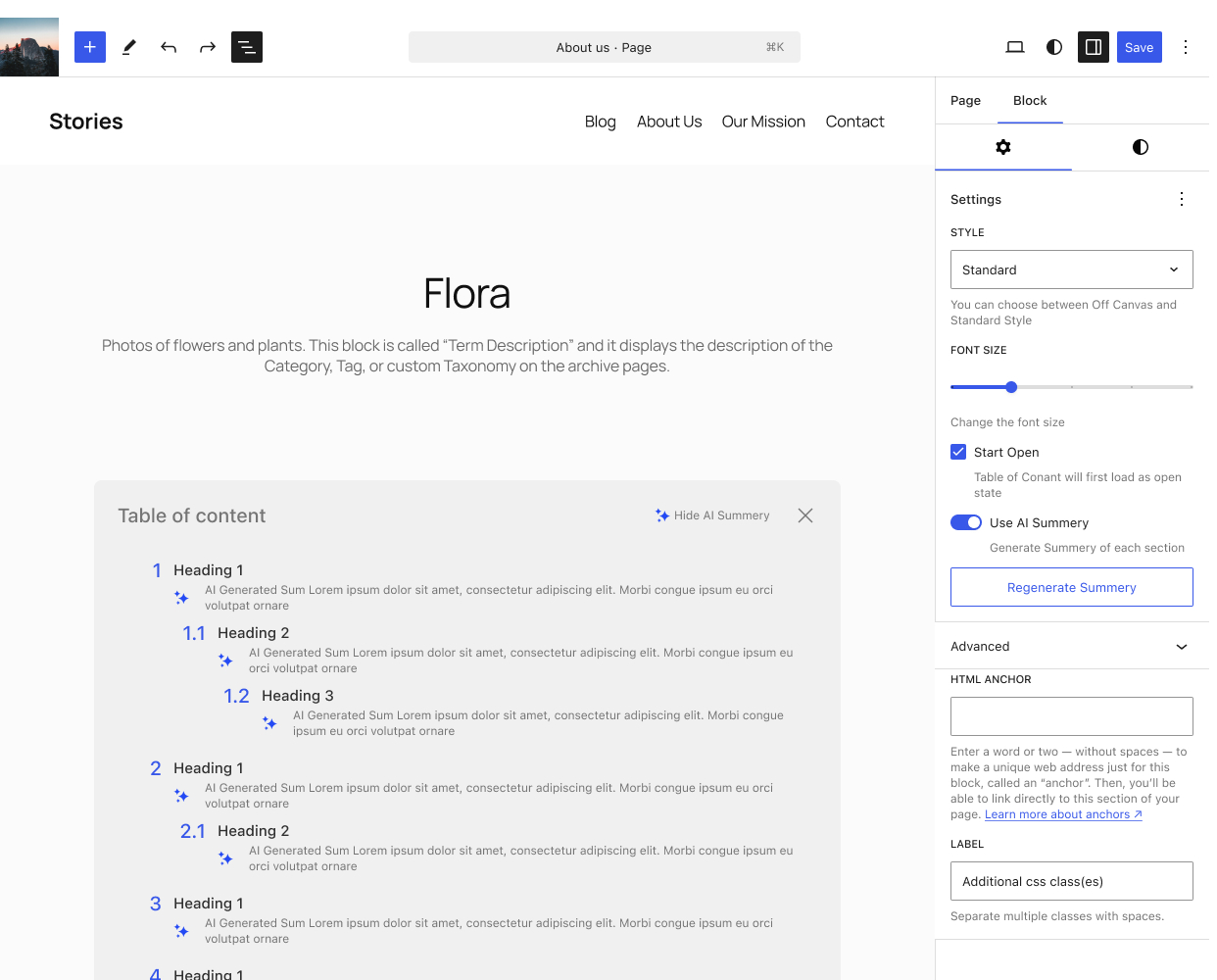1217x980 pixels.
Task: Select the pencil edit tool
Action: point(129,47)
